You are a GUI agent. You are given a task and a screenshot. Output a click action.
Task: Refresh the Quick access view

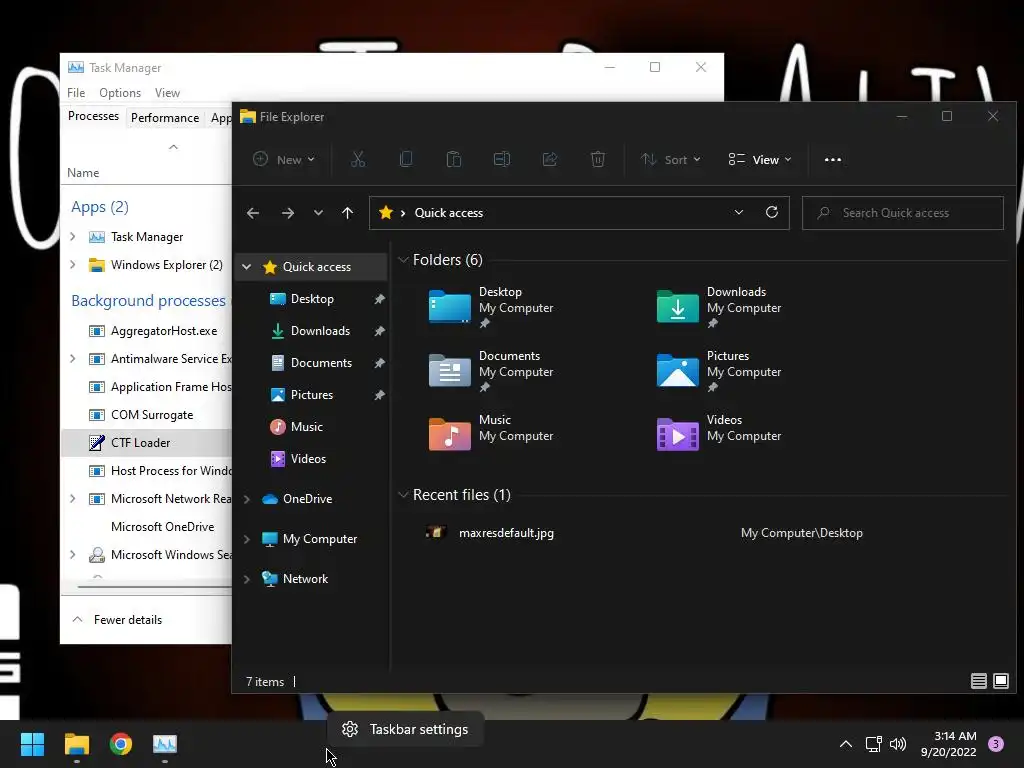(x=771, y=212)
